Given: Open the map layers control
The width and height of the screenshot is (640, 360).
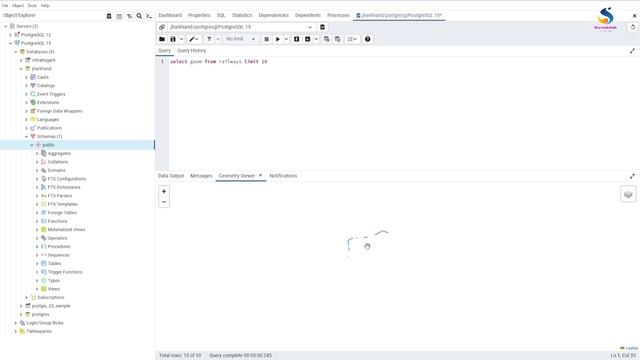Looking at the screenshot, I should pos(628,194).
